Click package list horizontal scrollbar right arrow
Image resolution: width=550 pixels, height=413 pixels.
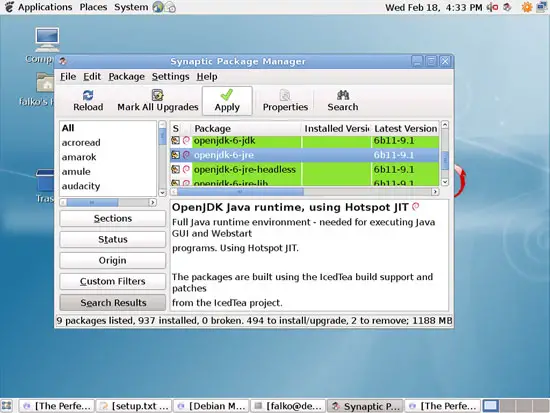(x=435, y=192)
